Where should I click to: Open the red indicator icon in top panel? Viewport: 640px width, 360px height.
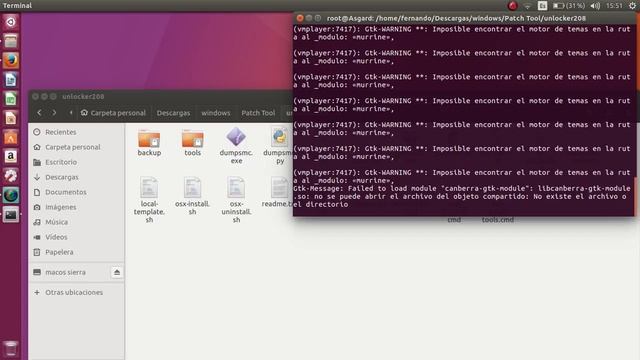coord(513,6)
